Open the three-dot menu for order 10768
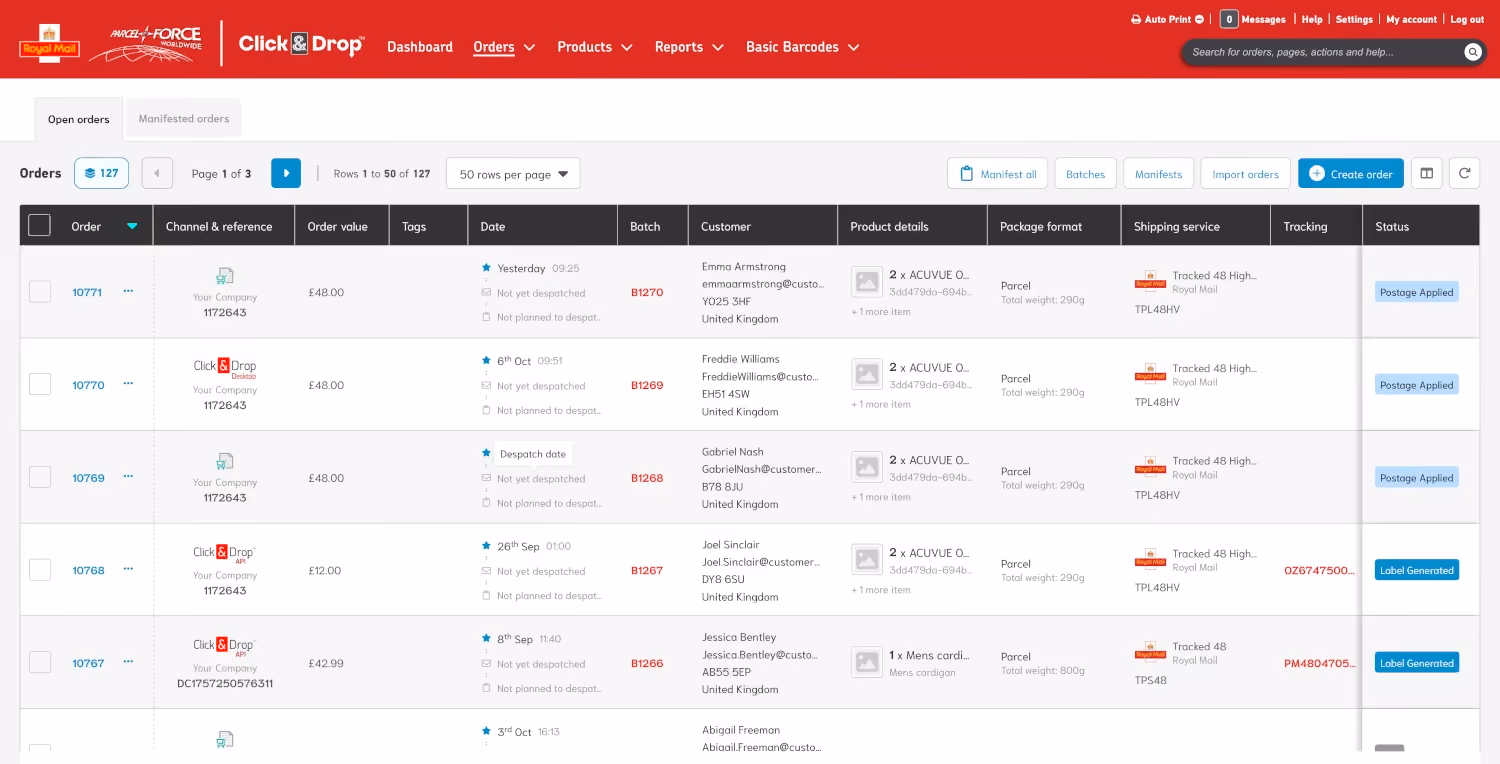Viewport: 1500px width, 764px height. tap(128, 569)
